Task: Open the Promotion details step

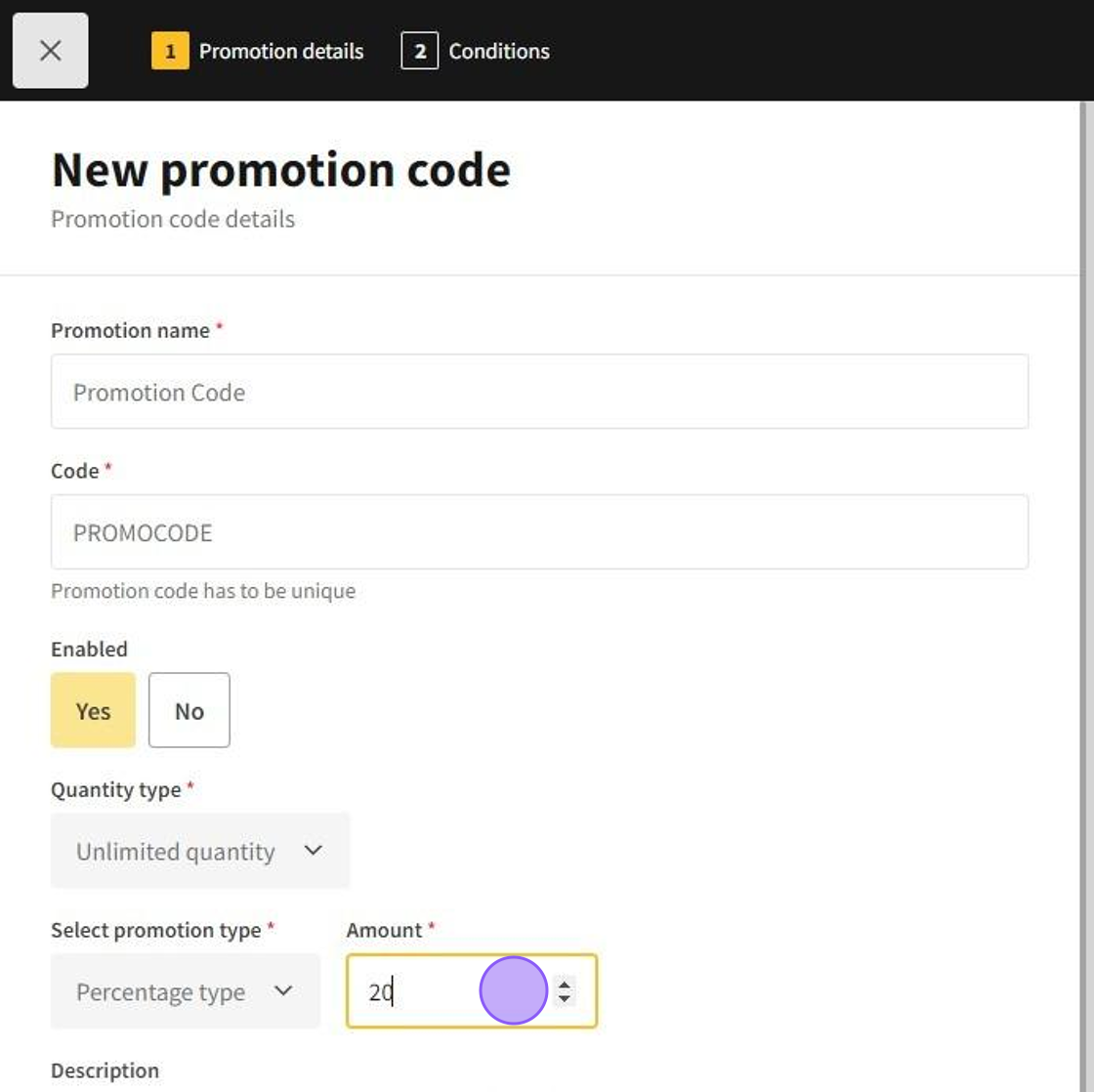Action: click(280, 51)
